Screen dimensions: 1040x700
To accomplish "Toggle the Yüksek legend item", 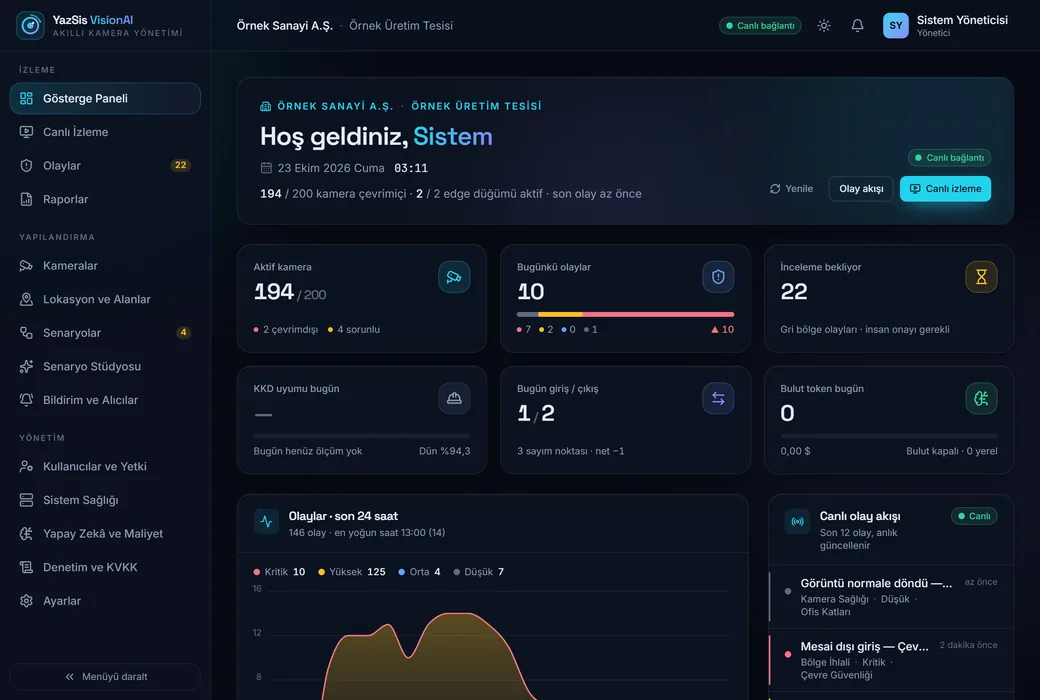I will 352,572.
